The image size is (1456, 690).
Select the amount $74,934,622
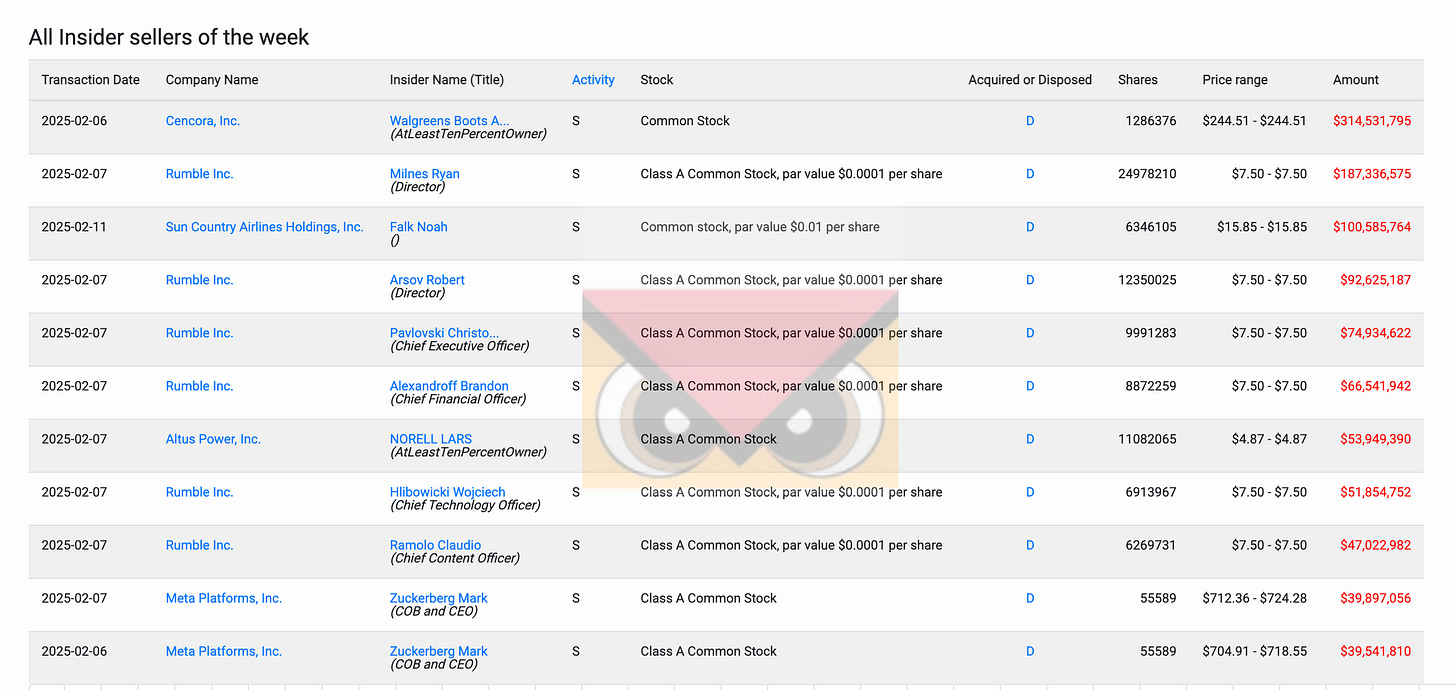pos(1376,333)
